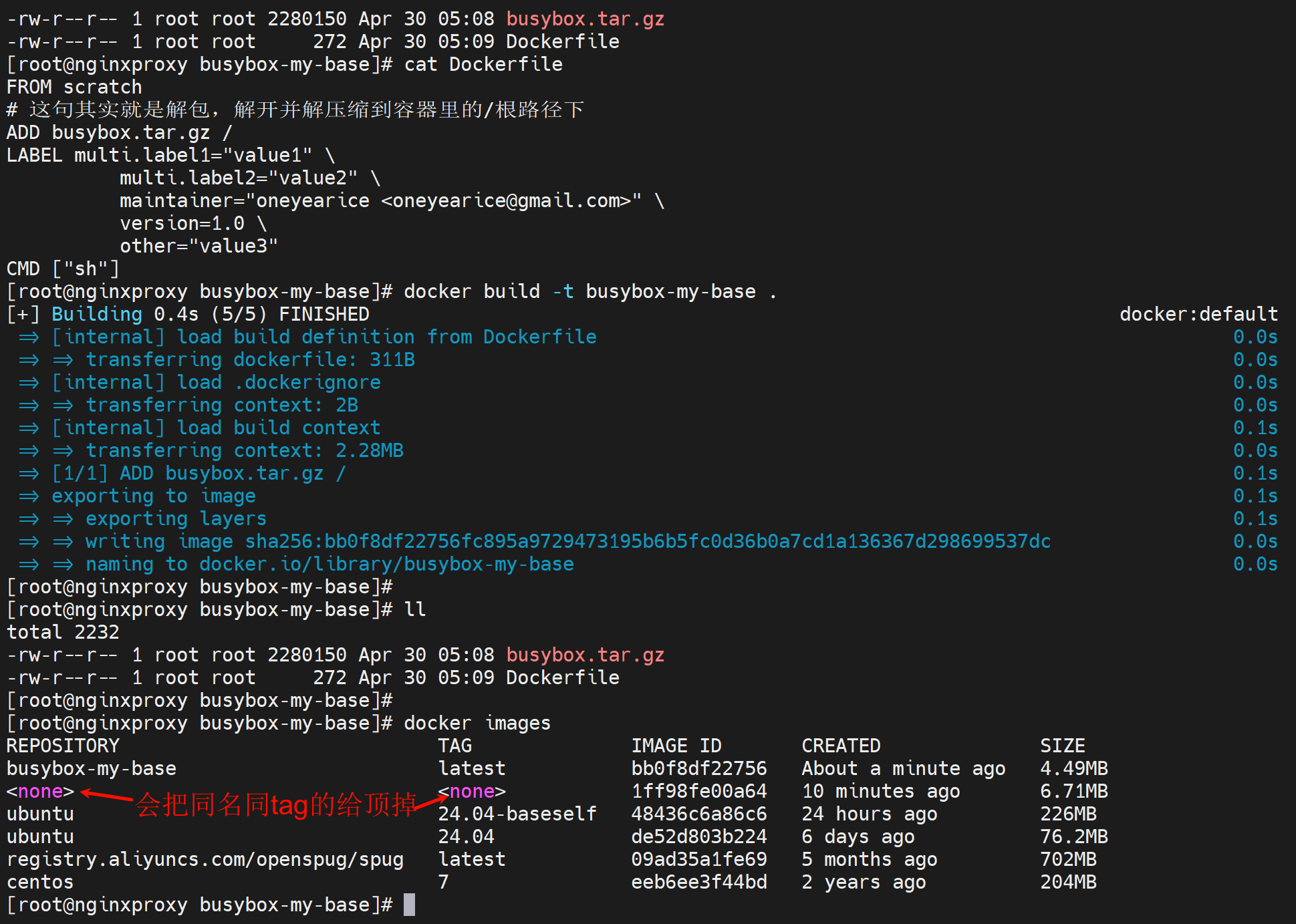The height and width of the screenshot is (924, 1296).
Task: Select image ID bb0f8df22756
Action: point(698,768)
